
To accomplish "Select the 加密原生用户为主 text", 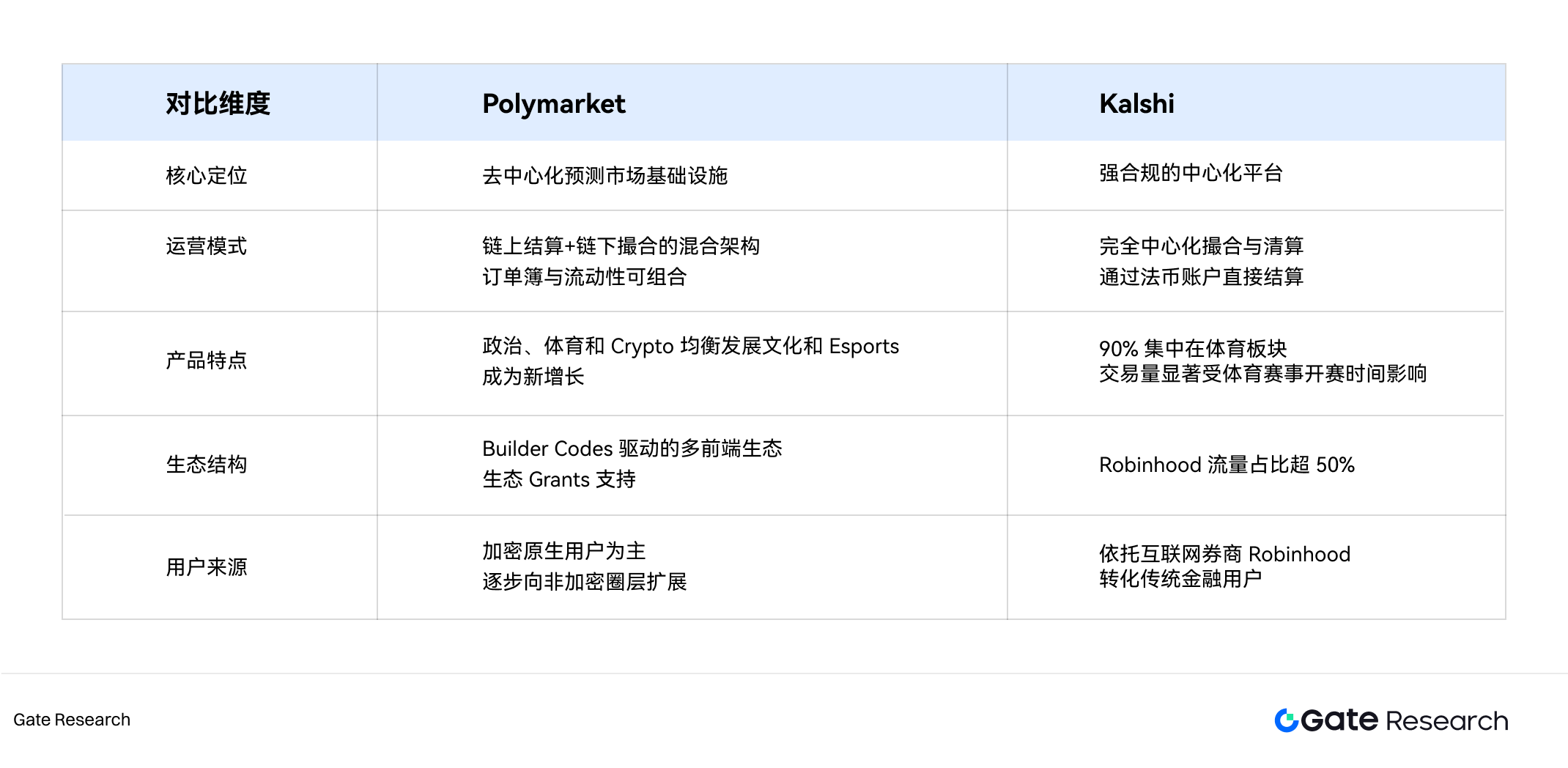I will [563, 550].
